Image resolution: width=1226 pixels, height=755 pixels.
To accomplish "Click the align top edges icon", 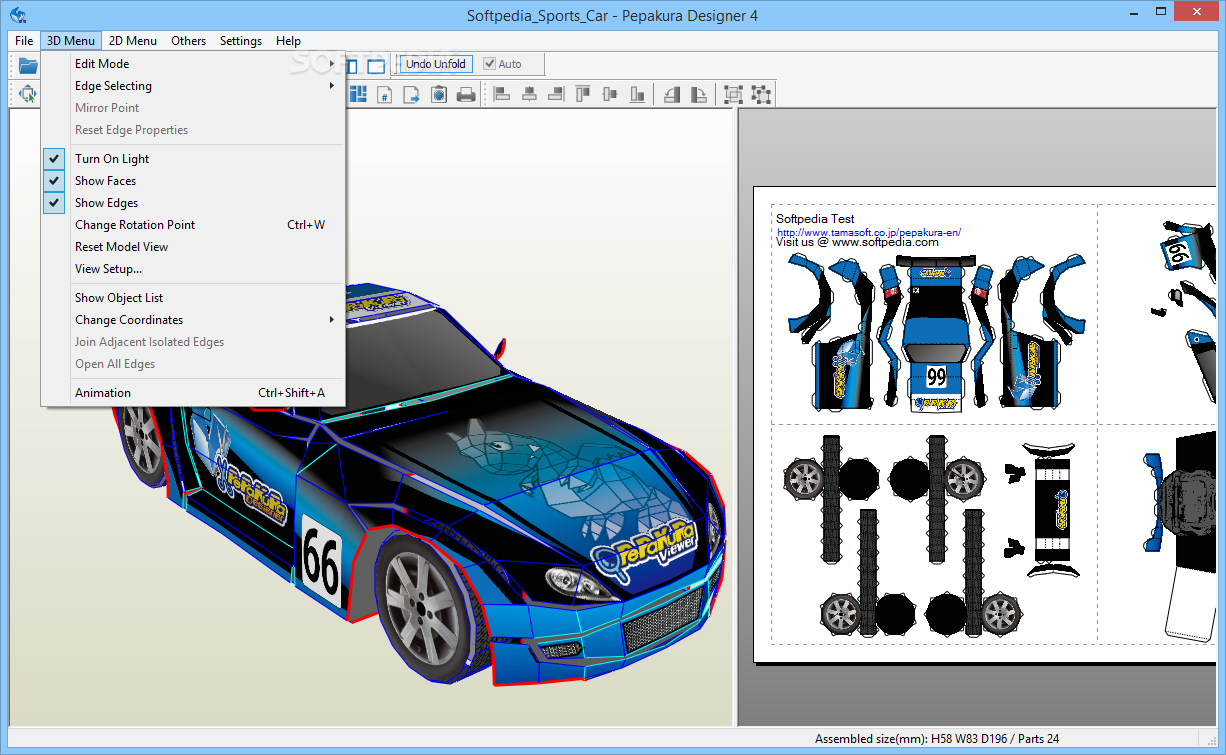I will 583,94.
